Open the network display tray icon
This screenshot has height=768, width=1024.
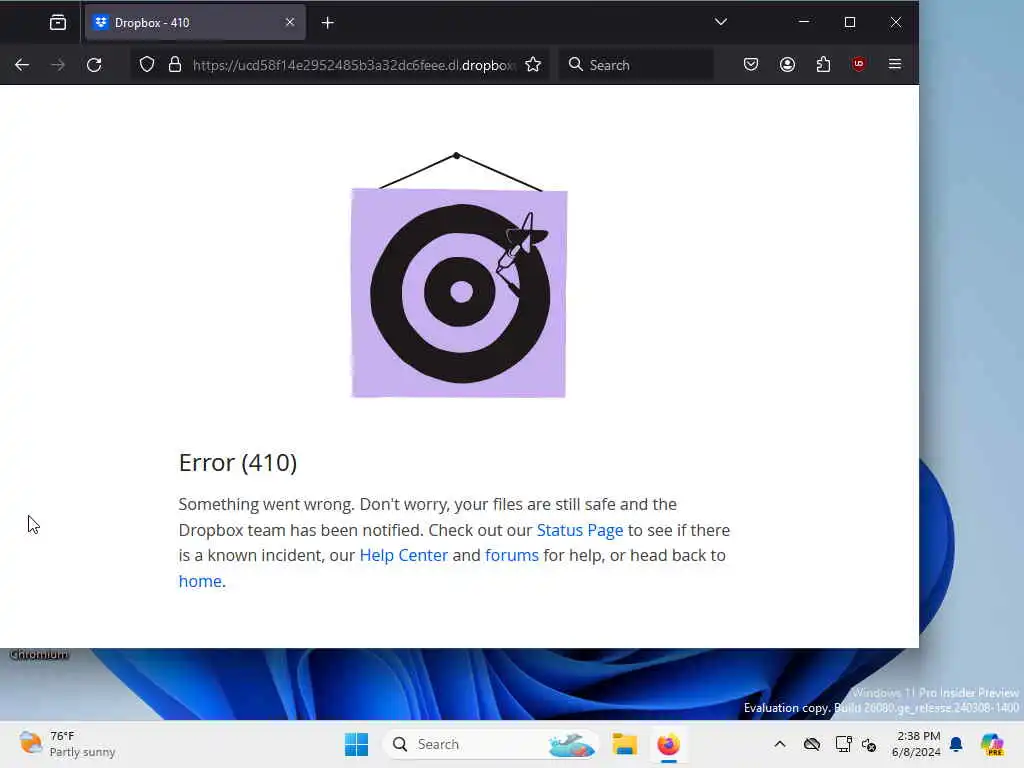tap(843, 744)
